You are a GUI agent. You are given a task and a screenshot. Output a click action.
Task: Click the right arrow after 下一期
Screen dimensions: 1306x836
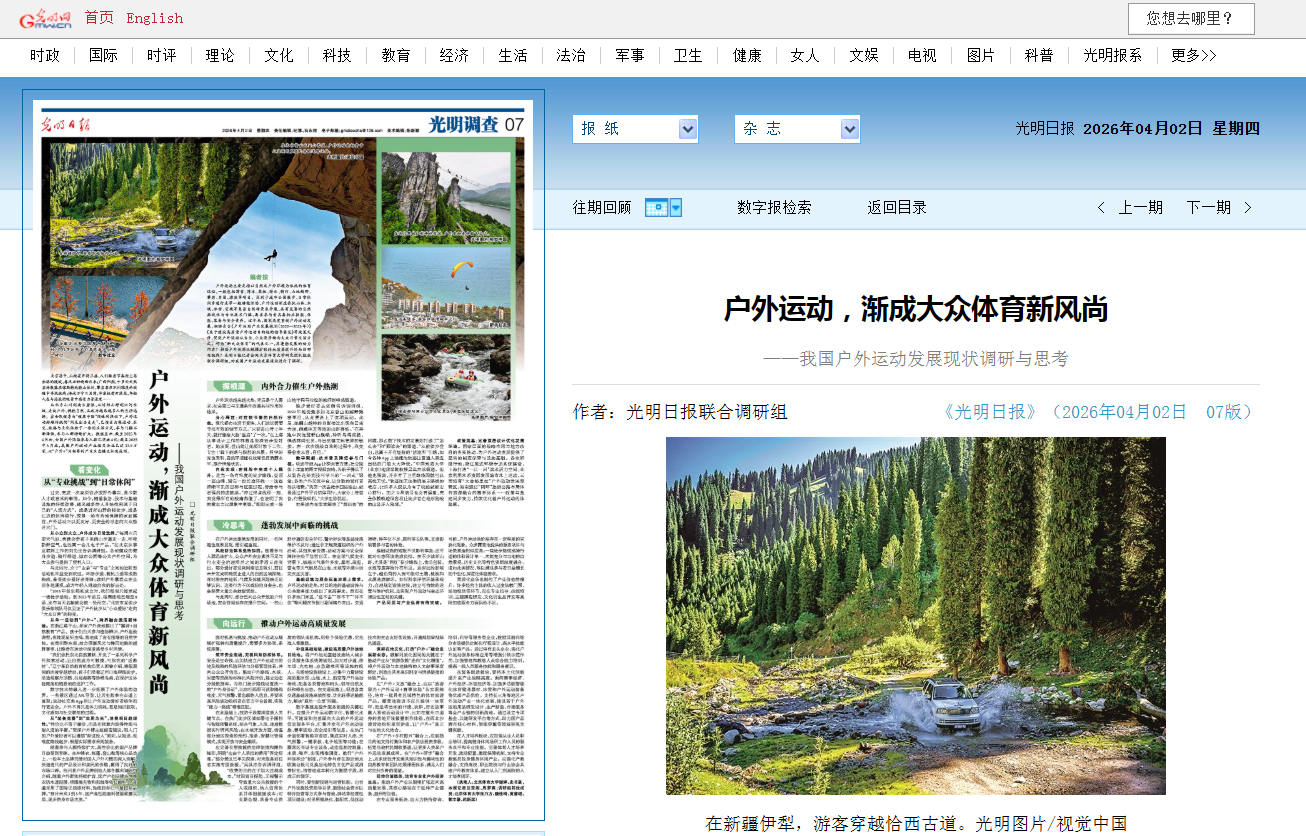pyautogui.click(x=1247, y=208)
